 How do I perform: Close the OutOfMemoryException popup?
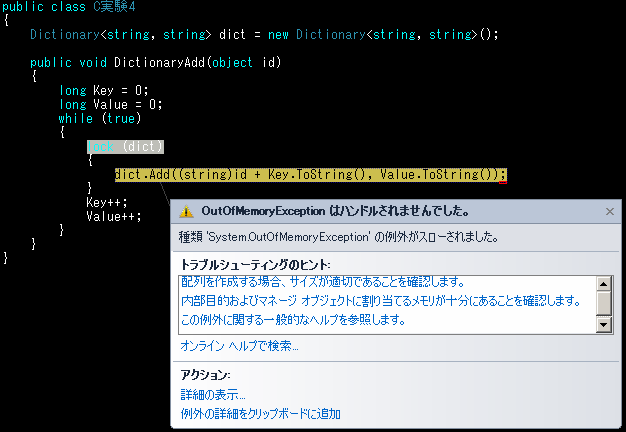coord(609,212)
